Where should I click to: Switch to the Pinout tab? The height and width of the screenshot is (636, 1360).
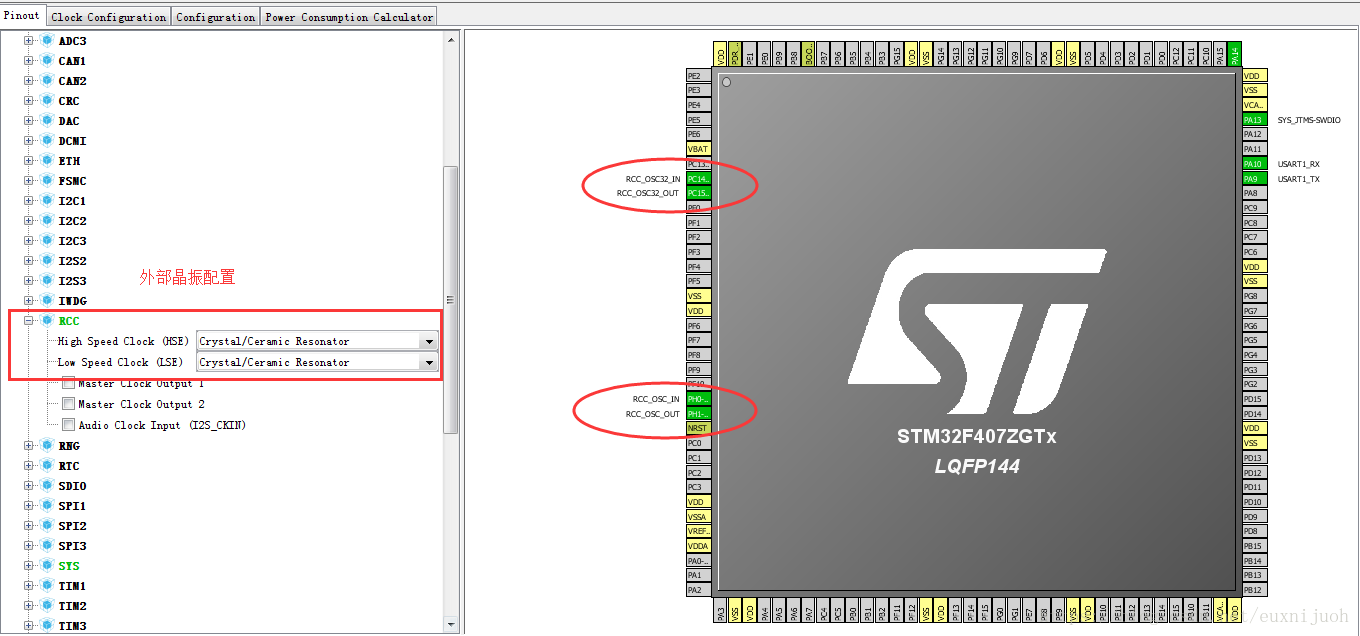point(22,15)
